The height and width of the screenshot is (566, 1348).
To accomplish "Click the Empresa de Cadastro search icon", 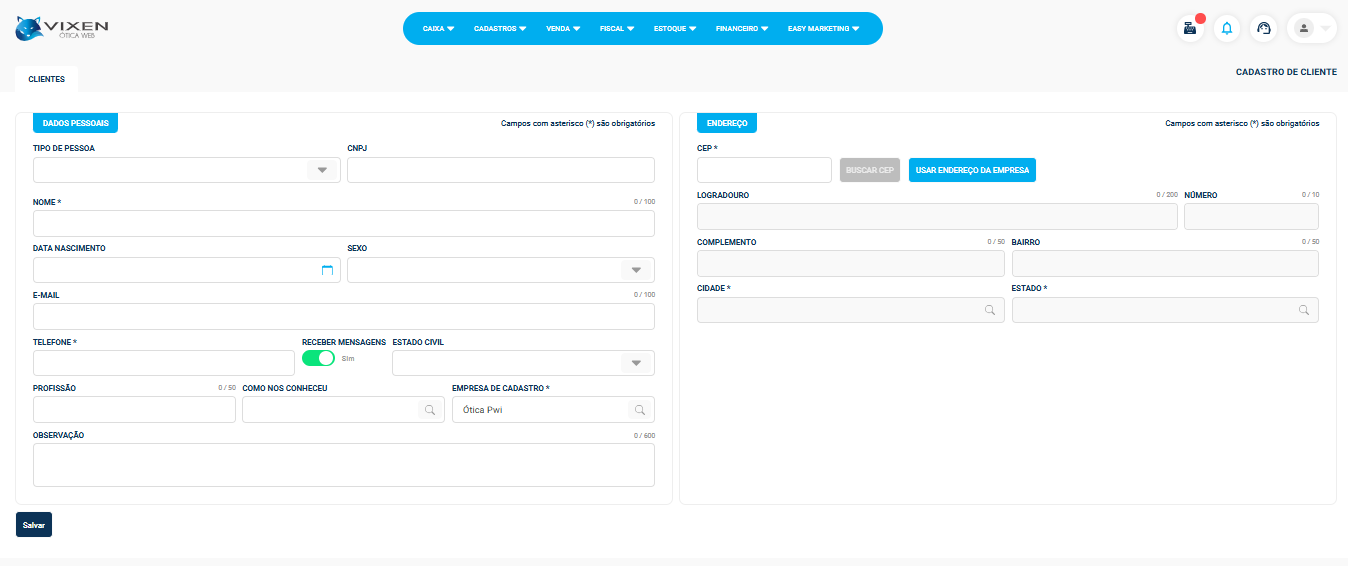I will tap(639, 410).
